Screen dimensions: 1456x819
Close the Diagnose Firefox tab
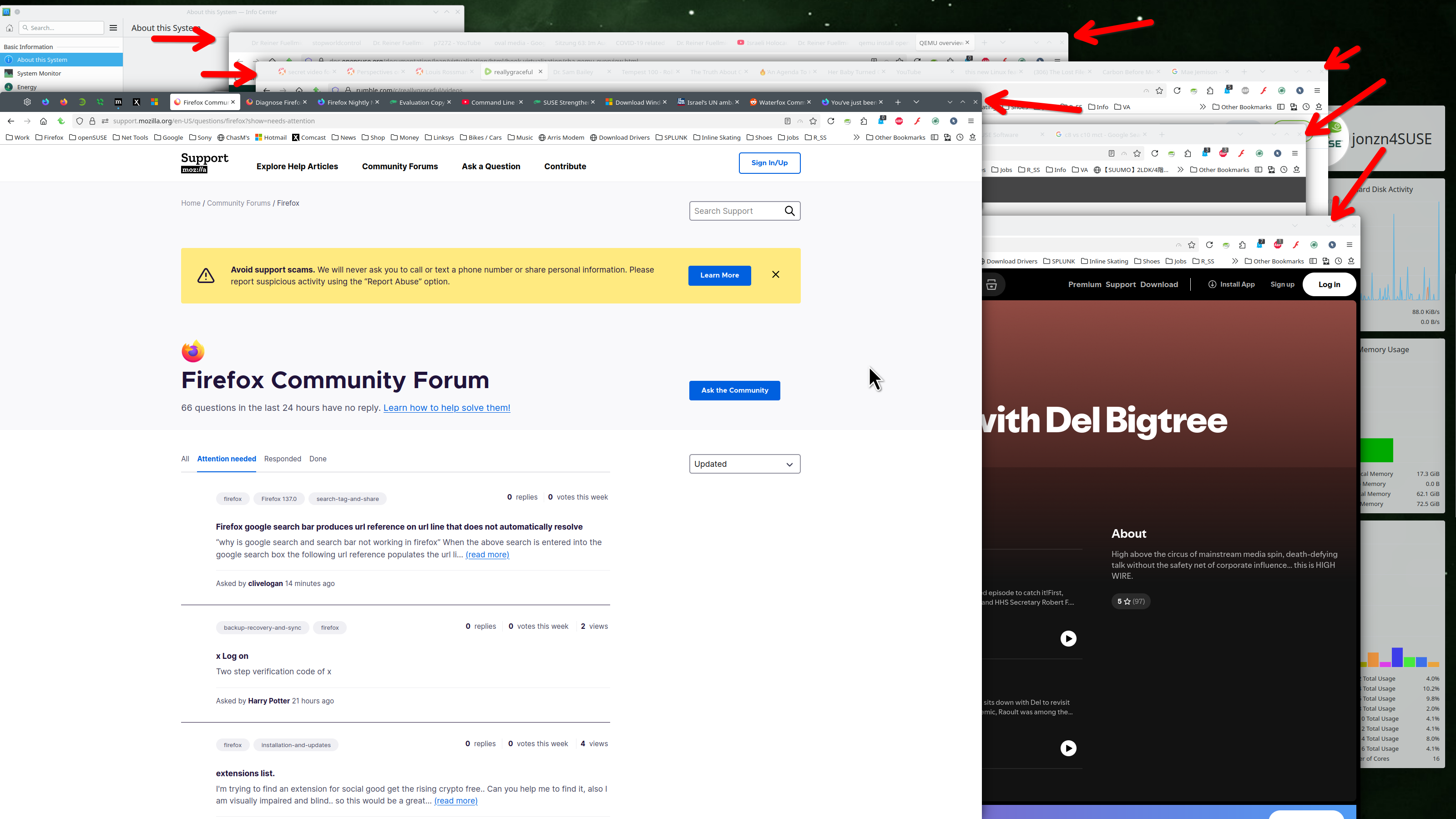pos(305,102)
